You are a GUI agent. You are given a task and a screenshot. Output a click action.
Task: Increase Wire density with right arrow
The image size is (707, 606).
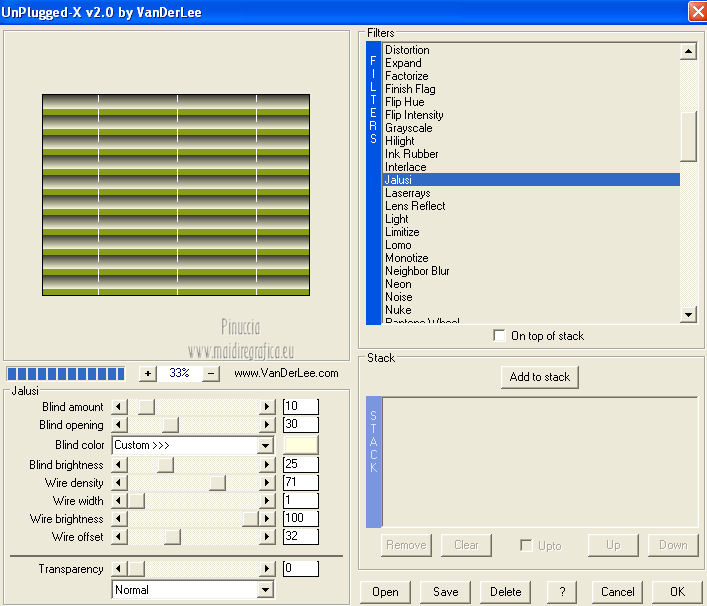coord(267,482)
